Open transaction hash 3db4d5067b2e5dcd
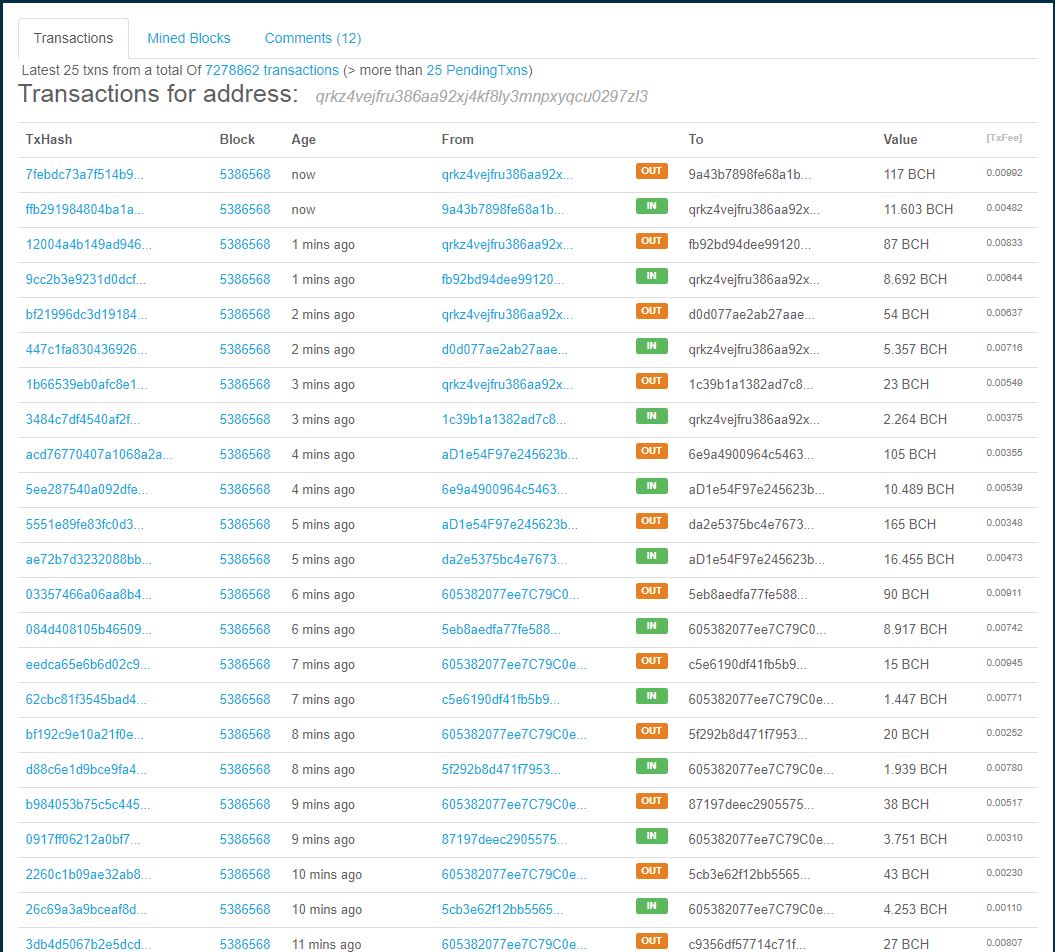Image resolution: width=1055 pixels, height=952 pixels. [88, 944]
